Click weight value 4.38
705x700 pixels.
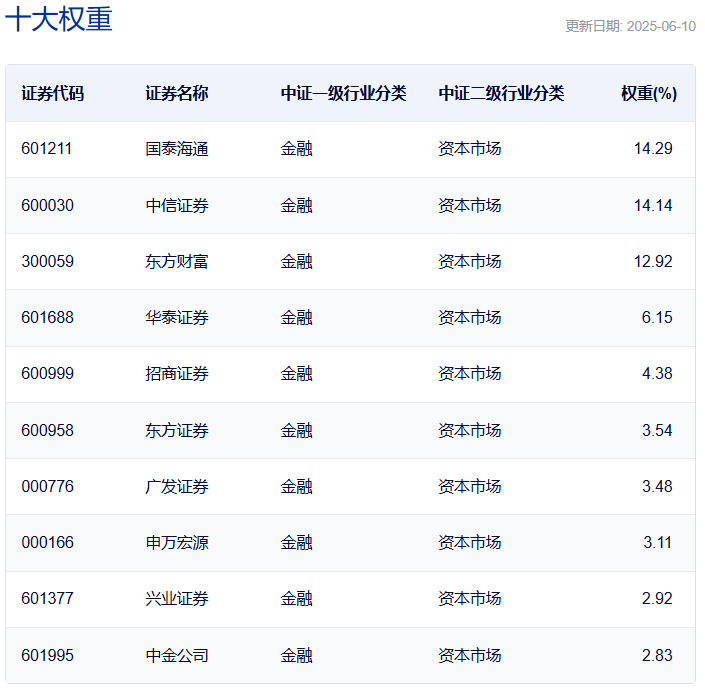[657, 373]
